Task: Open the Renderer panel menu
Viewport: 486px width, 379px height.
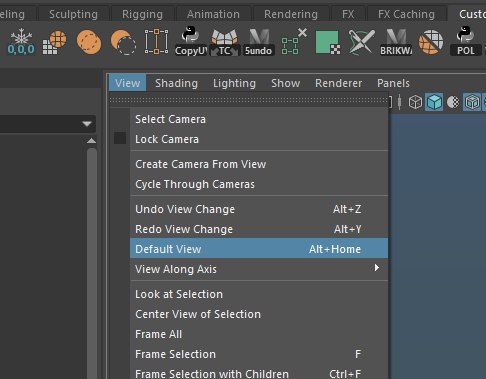Action: [x=338, y=83]
